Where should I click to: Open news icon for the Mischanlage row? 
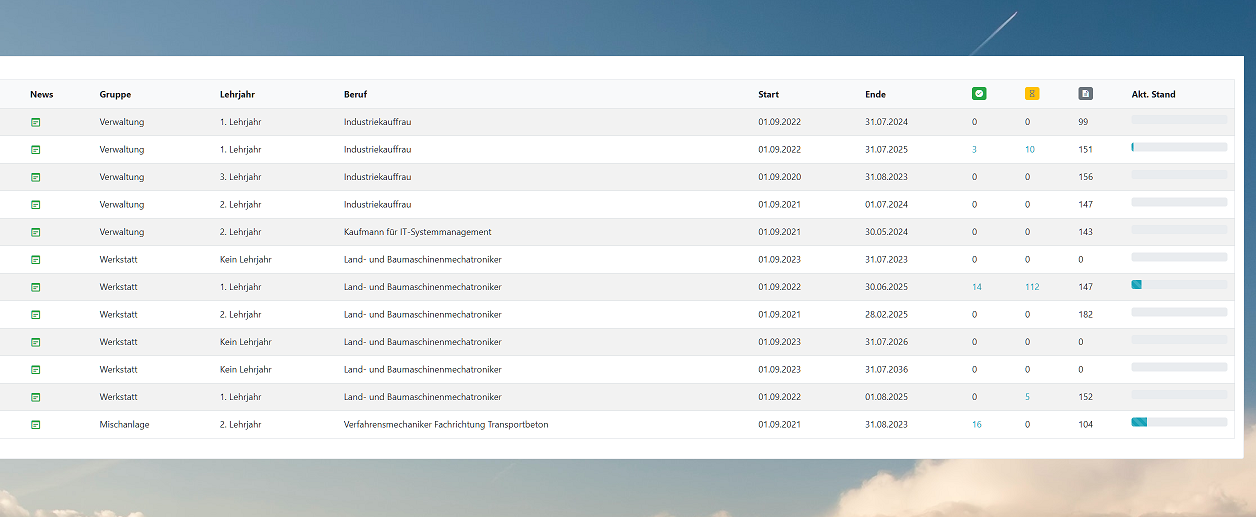36,424
